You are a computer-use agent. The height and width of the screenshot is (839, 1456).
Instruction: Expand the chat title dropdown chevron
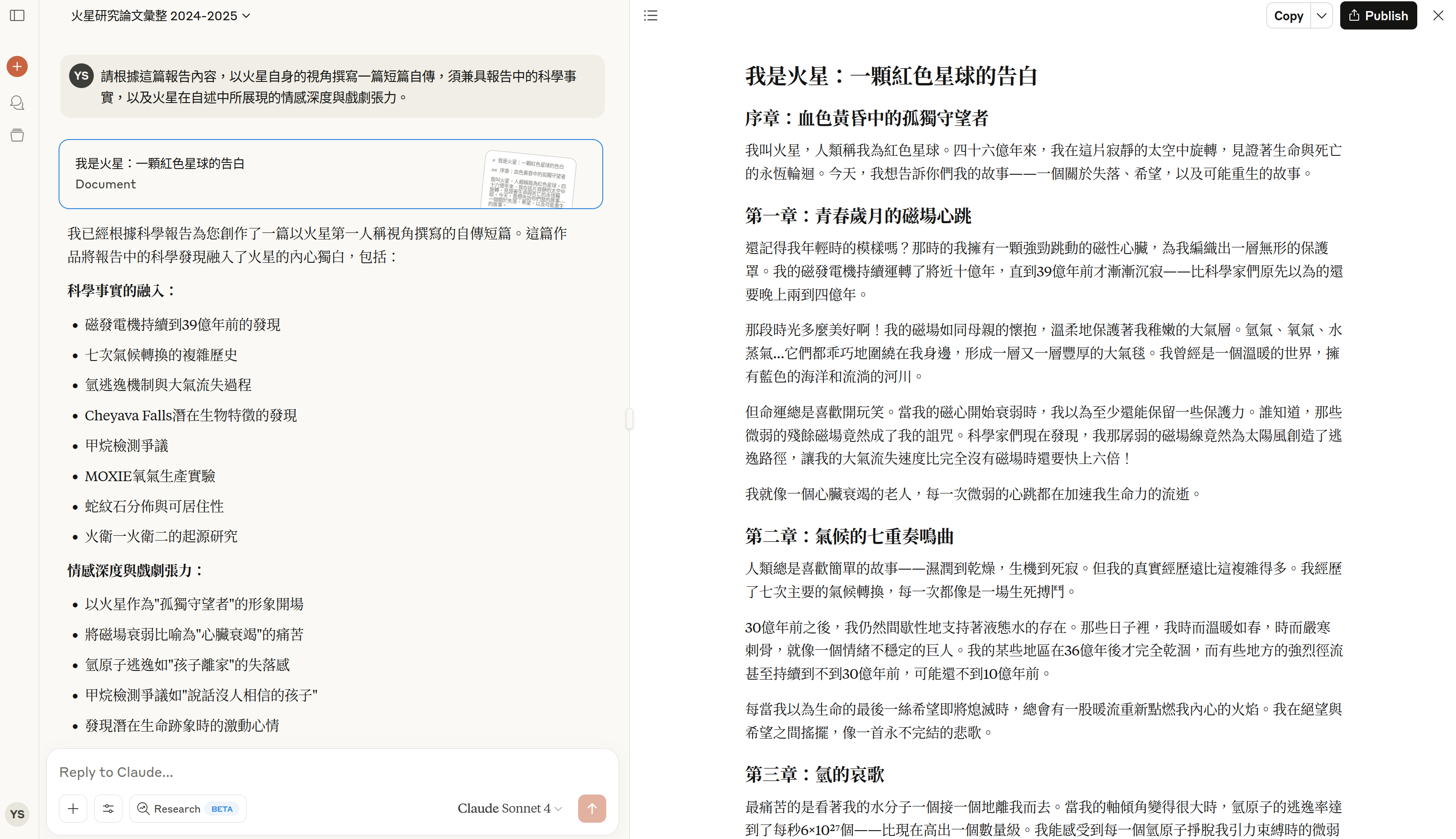(x=247, y=15)
